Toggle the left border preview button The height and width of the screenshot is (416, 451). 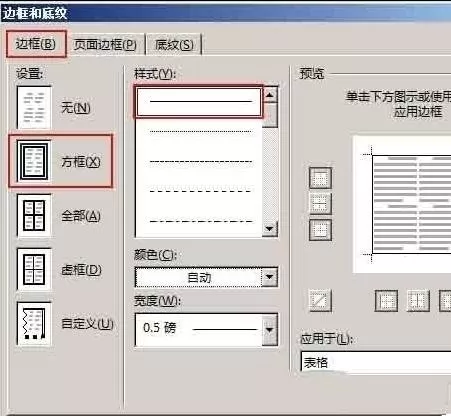pyautogui.click(x=386, y=301)
